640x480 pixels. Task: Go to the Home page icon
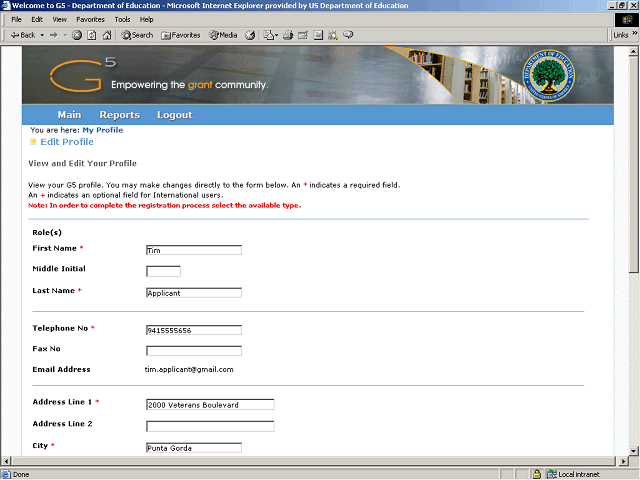[107, 35]
